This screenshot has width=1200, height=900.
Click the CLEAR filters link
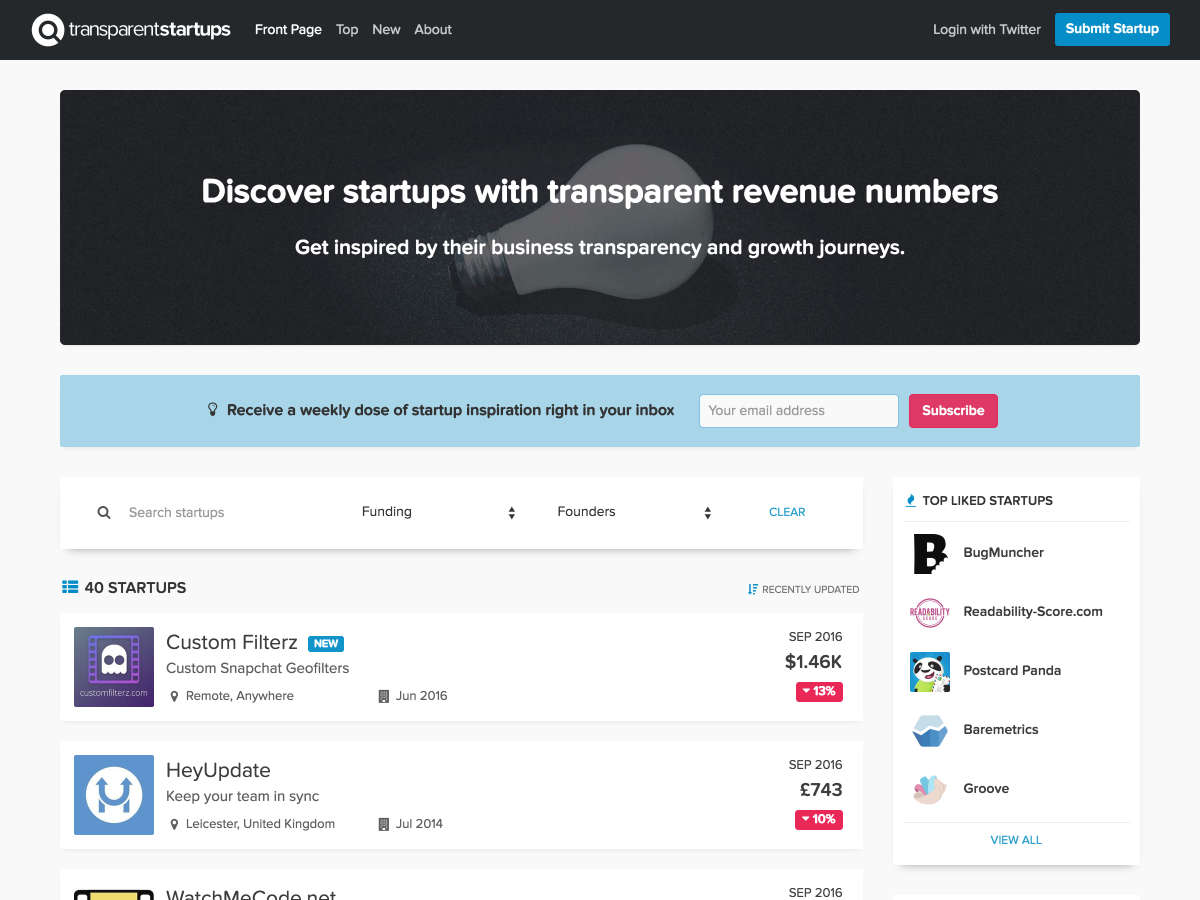coord(787,512)
